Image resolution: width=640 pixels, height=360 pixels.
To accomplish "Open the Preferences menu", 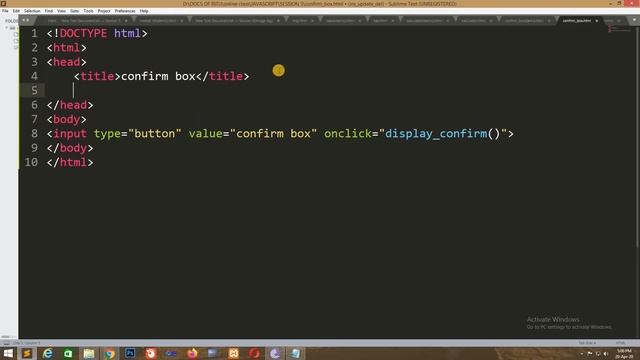I will click(x=125, y=11).
